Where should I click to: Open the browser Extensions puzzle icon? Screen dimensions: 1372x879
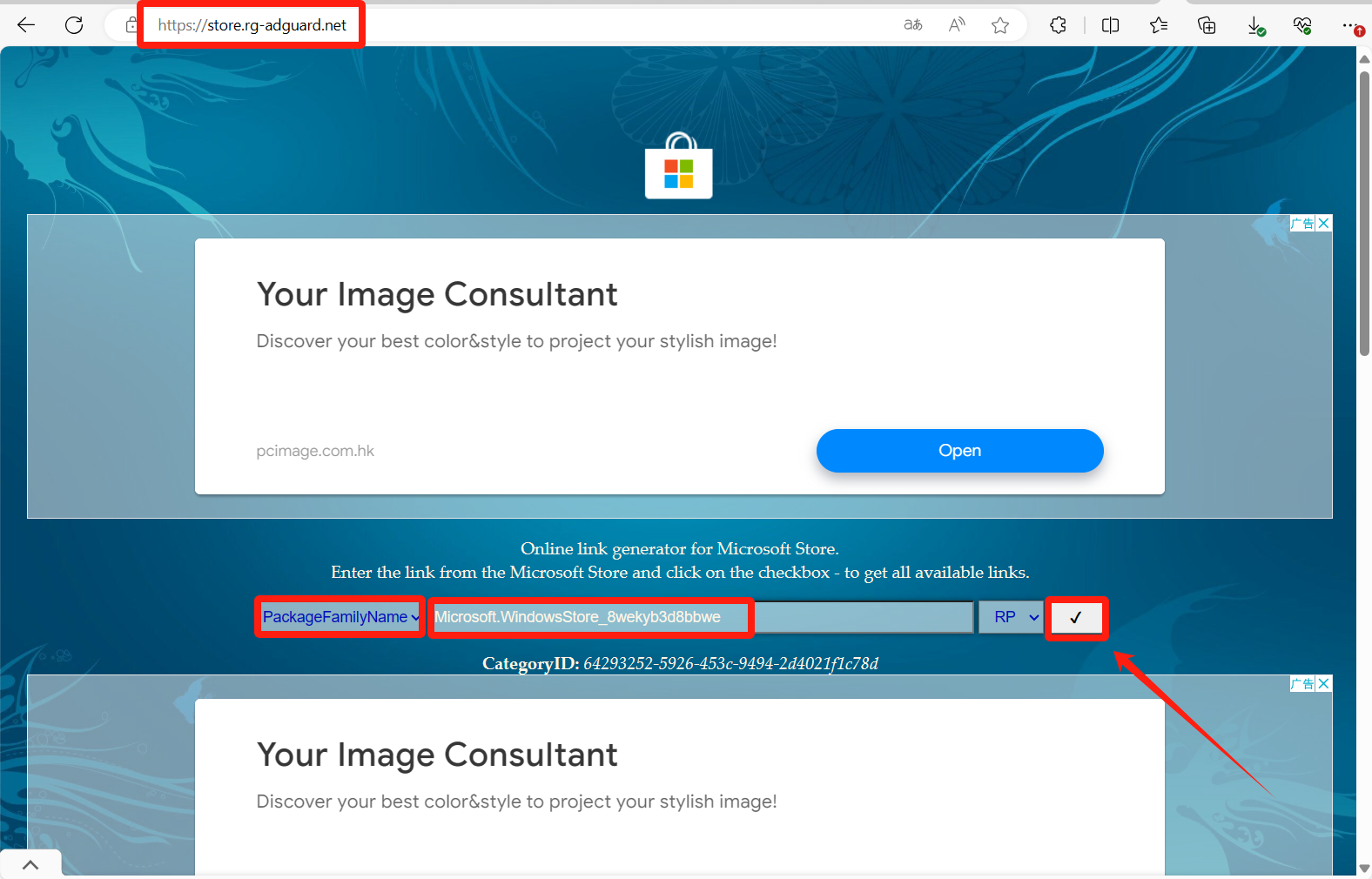click(x=1058, y=25)
